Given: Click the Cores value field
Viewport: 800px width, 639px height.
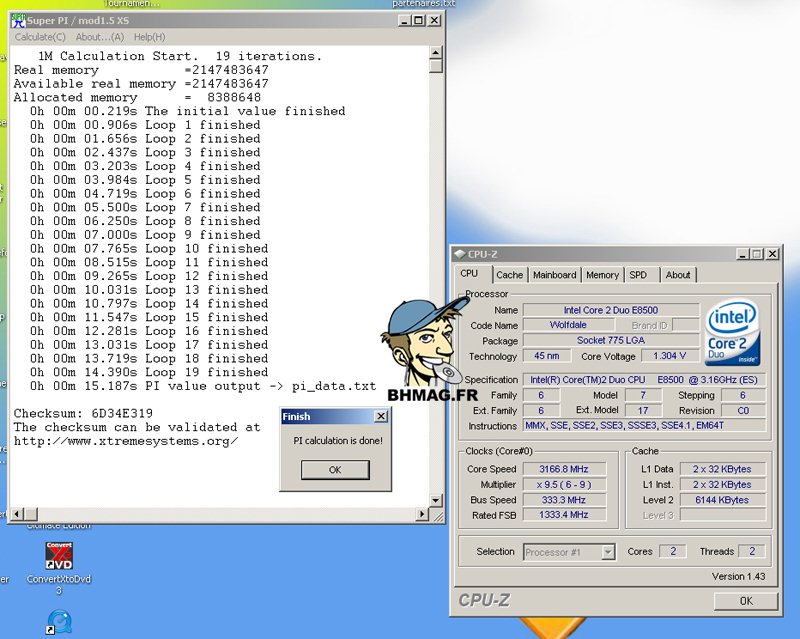Looking at the screenshot, I should tap(673, 551).
